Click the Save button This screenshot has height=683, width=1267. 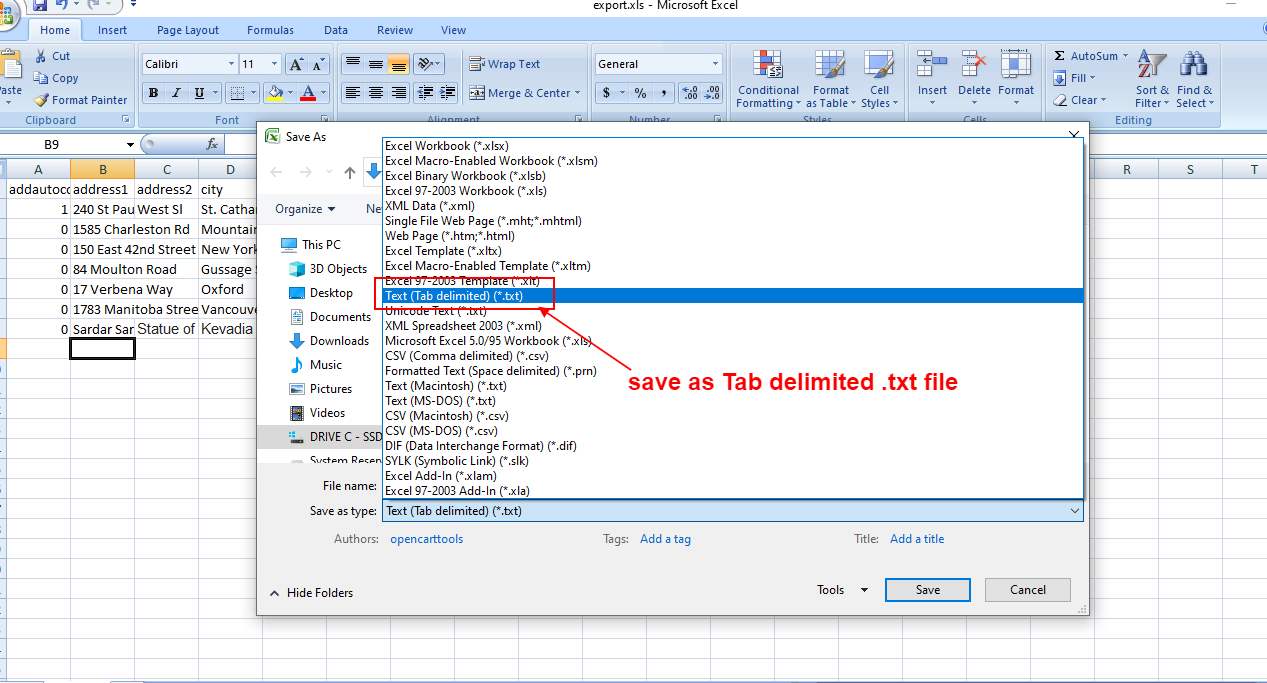click(x=927, y=590)
